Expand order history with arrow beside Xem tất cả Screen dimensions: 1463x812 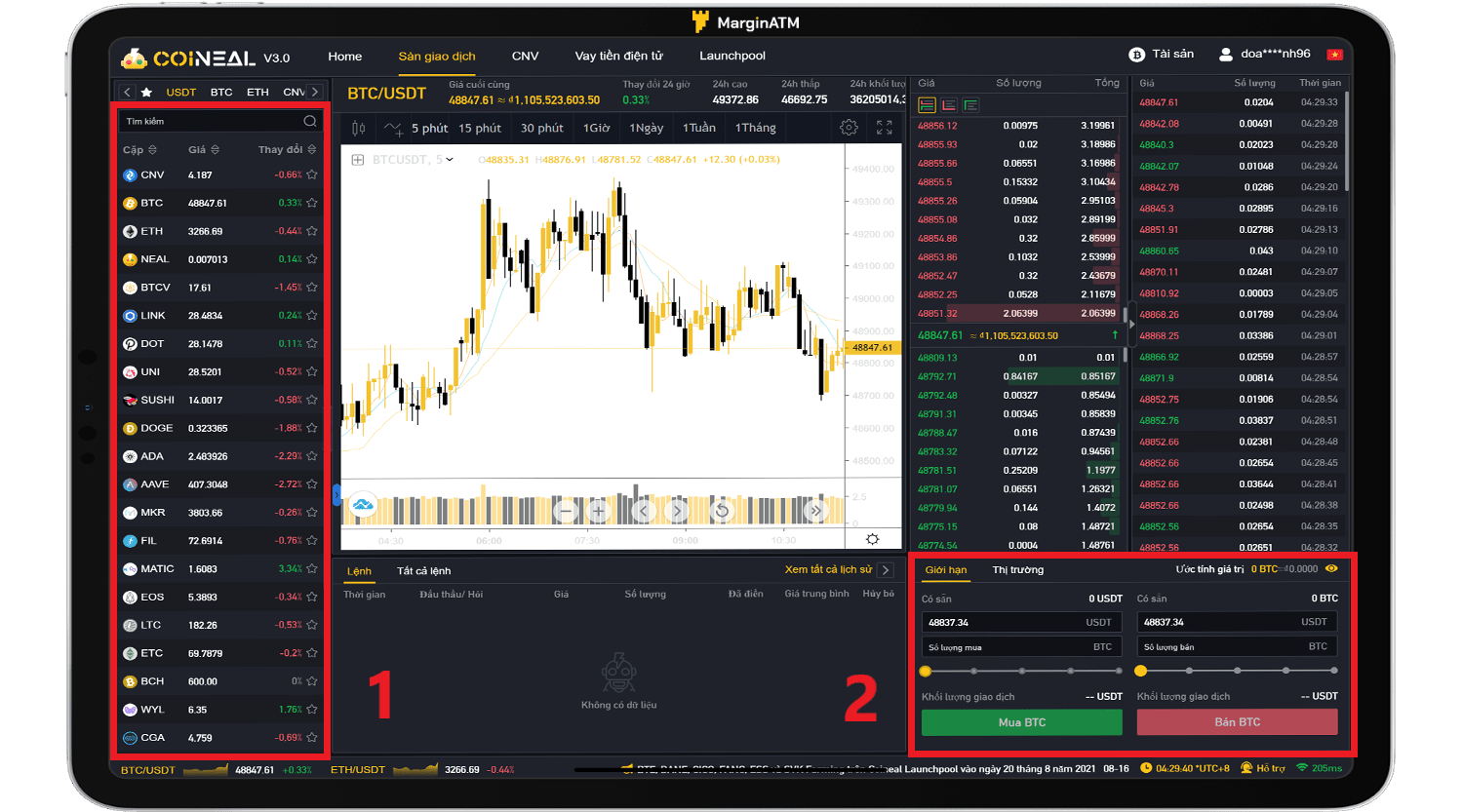tap(886, 570)
